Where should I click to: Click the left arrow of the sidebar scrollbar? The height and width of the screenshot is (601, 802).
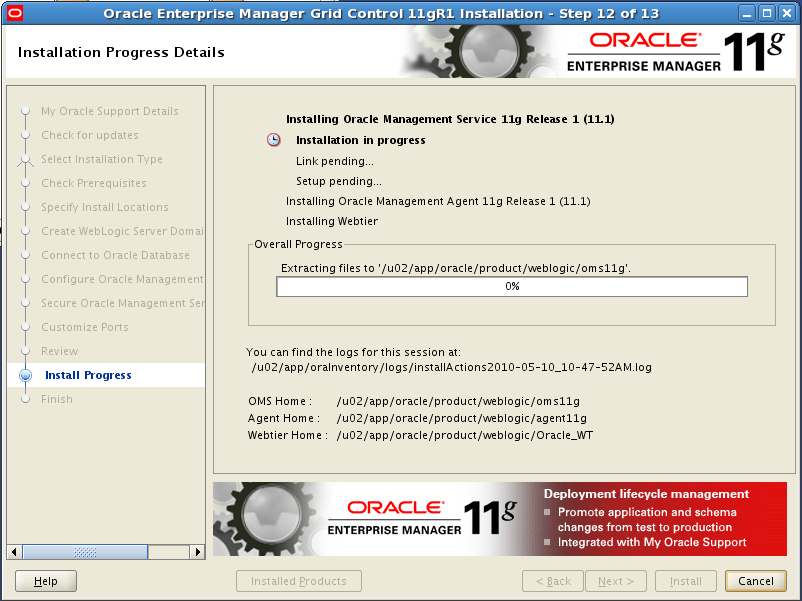[x=14, y=552]
